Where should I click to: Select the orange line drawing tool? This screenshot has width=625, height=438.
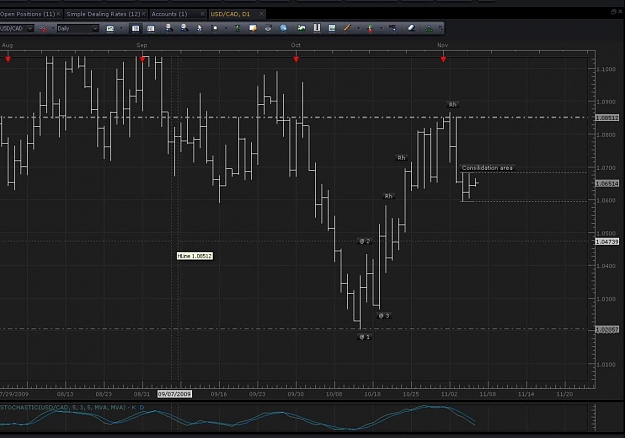coord(347,27)
